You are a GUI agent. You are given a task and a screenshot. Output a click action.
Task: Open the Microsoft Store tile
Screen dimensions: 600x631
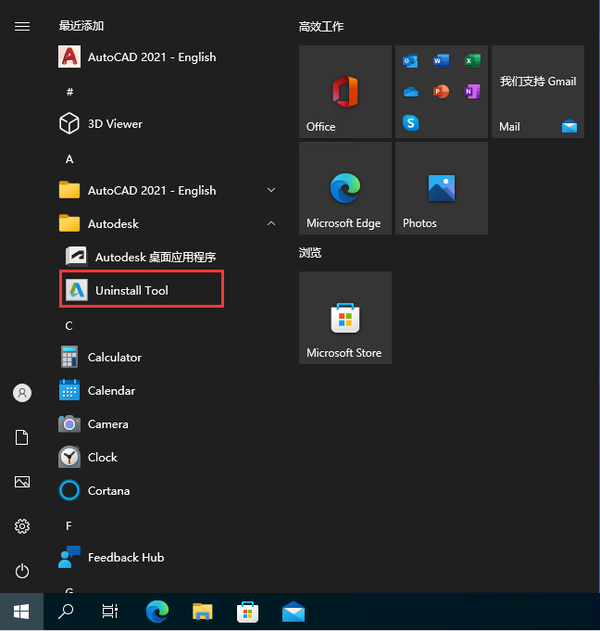pos(345,318)
